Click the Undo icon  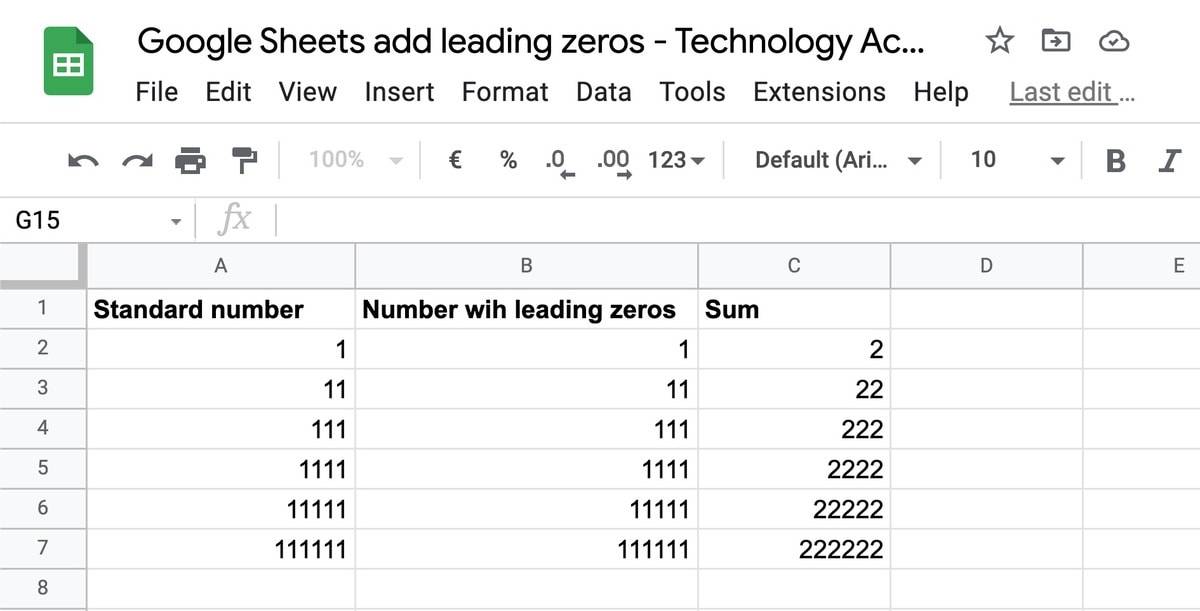coord(85,159)
